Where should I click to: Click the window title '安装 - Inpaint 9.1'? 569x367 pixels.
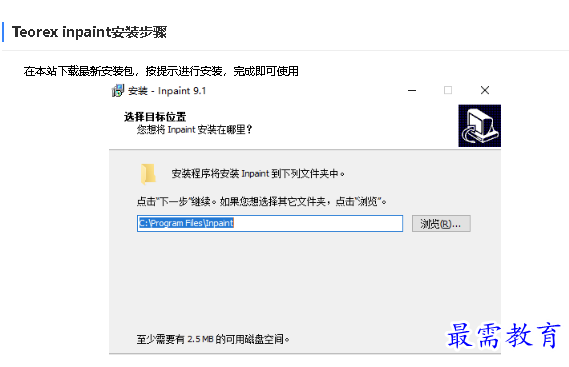point(167,91)
